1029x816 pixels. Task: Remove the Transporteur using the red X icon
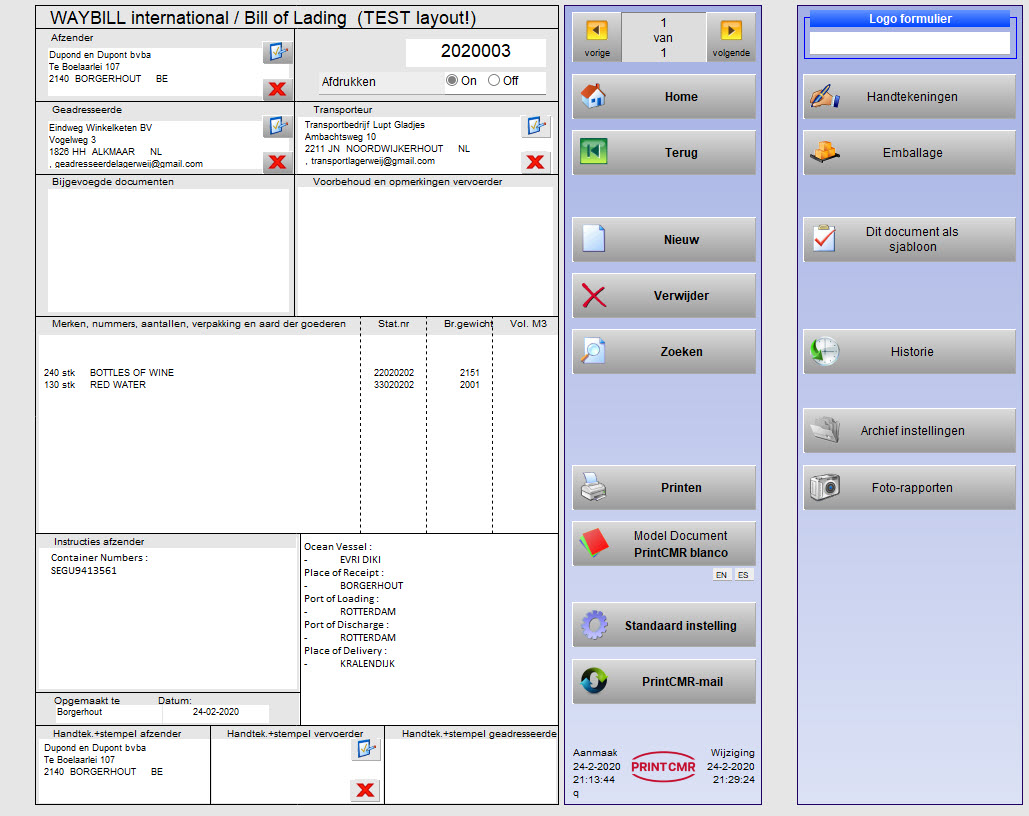pyautogui.click(x=536, y=161)
